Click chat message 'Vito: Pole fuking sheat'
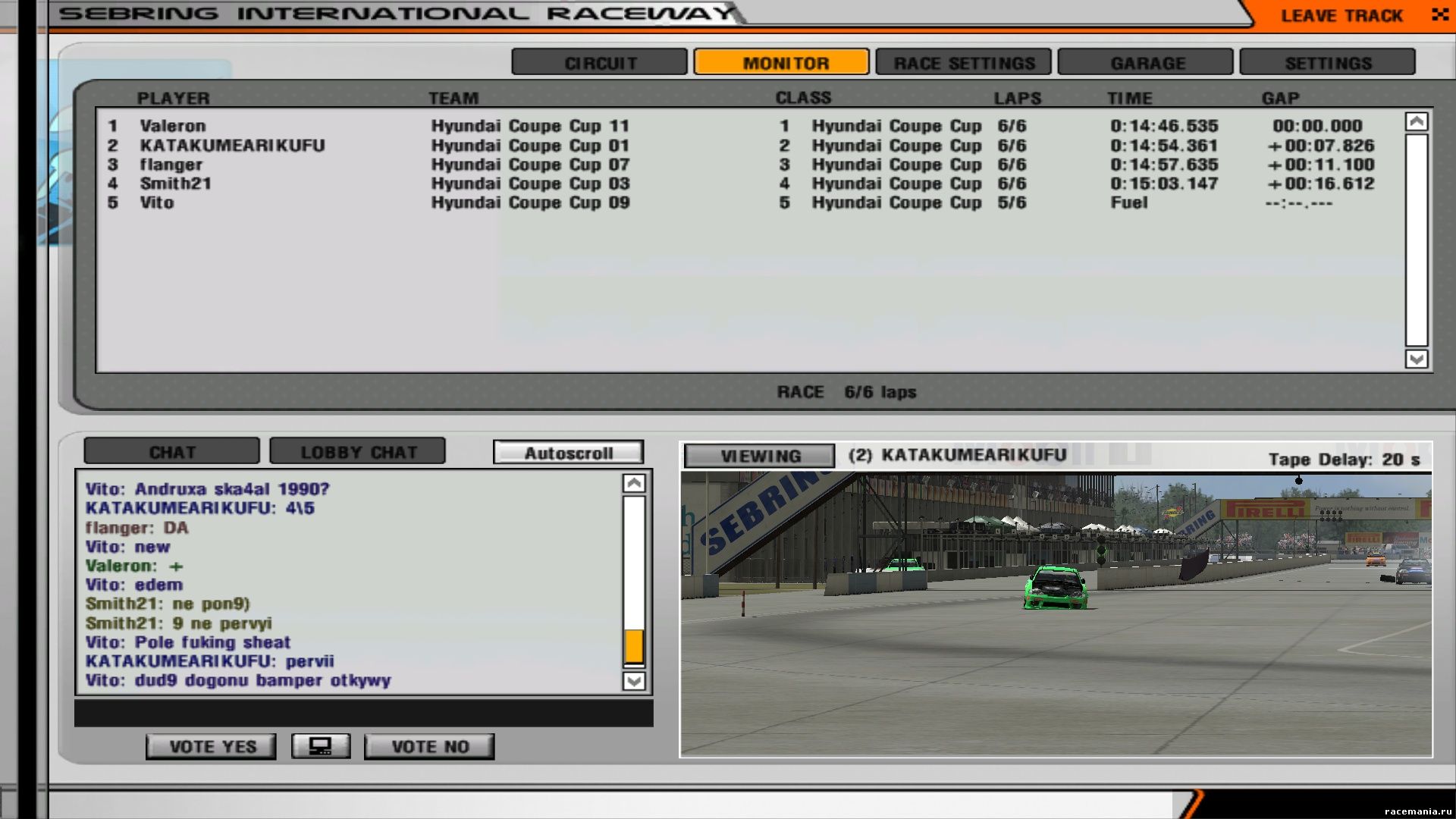Viewport: 1456px width, 819px height. pyautogui.click(x=187, y=642)
